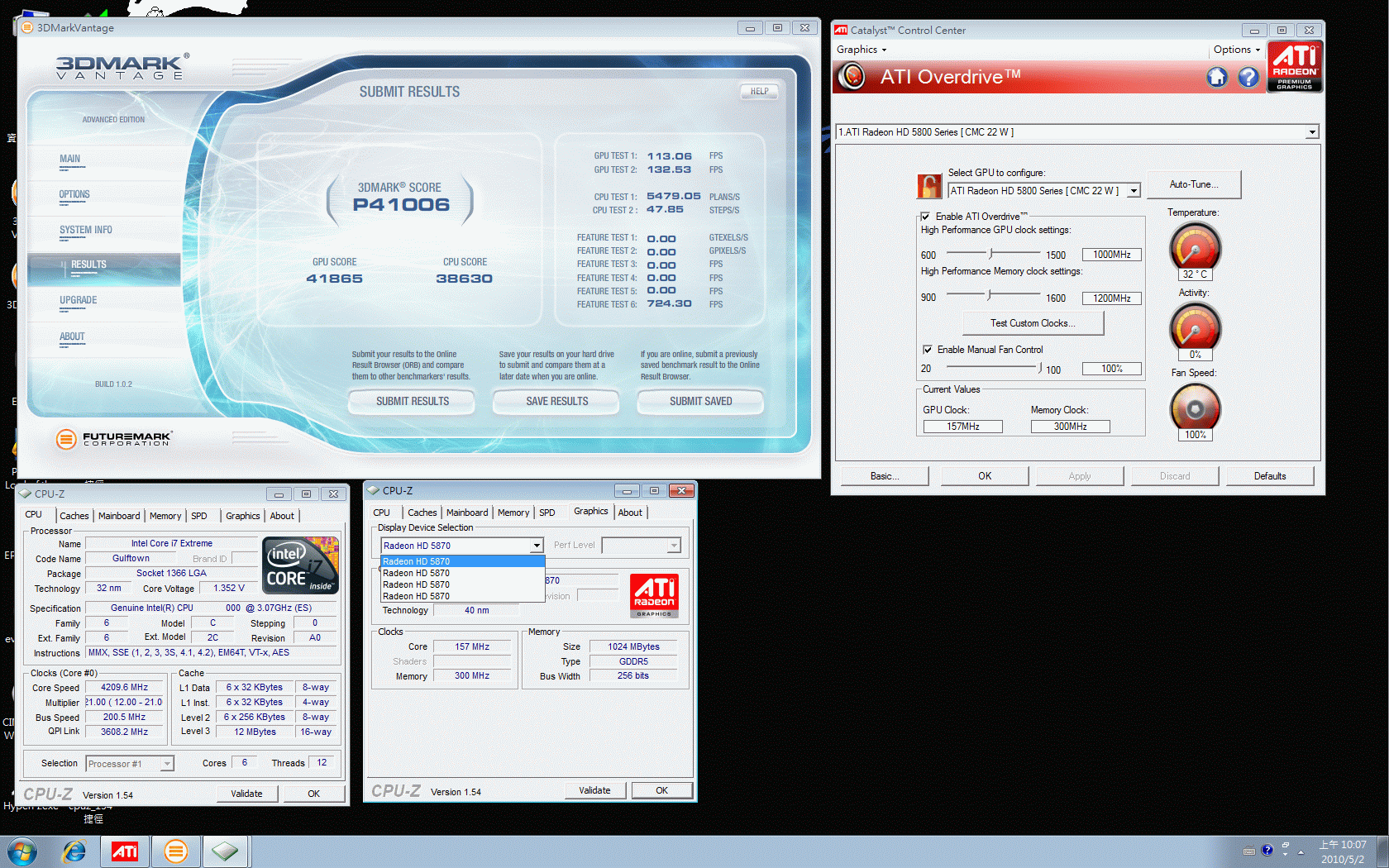Click the 1200MHz memory clock value field

(x=1112, y=298)
